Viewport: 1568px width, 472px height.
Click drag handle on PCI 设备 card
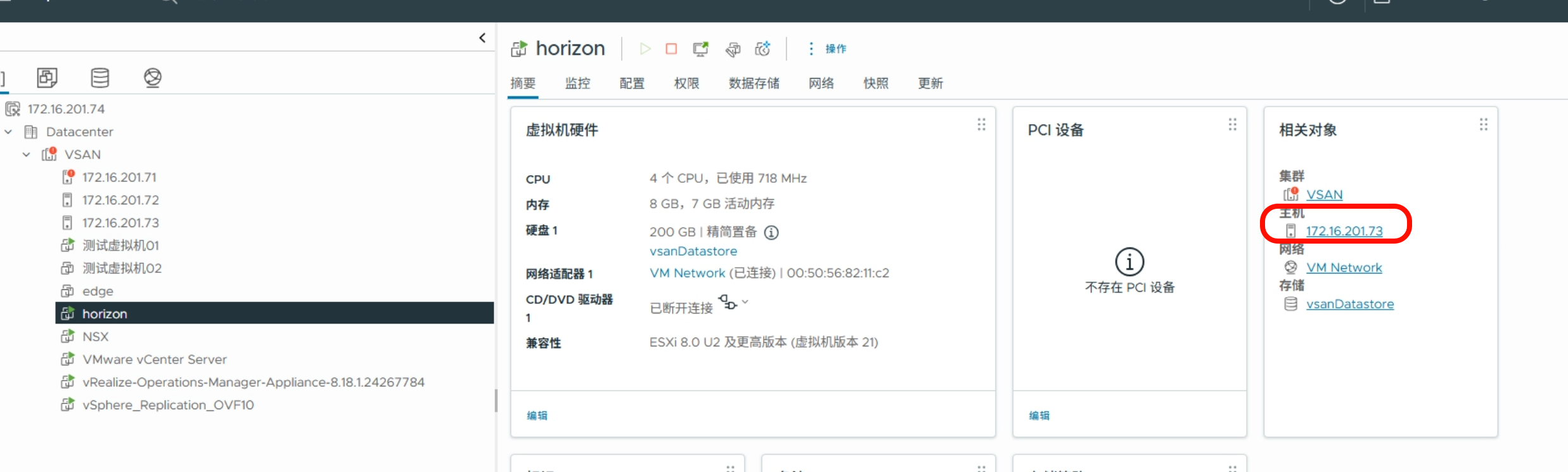(x=1232, y=125)
